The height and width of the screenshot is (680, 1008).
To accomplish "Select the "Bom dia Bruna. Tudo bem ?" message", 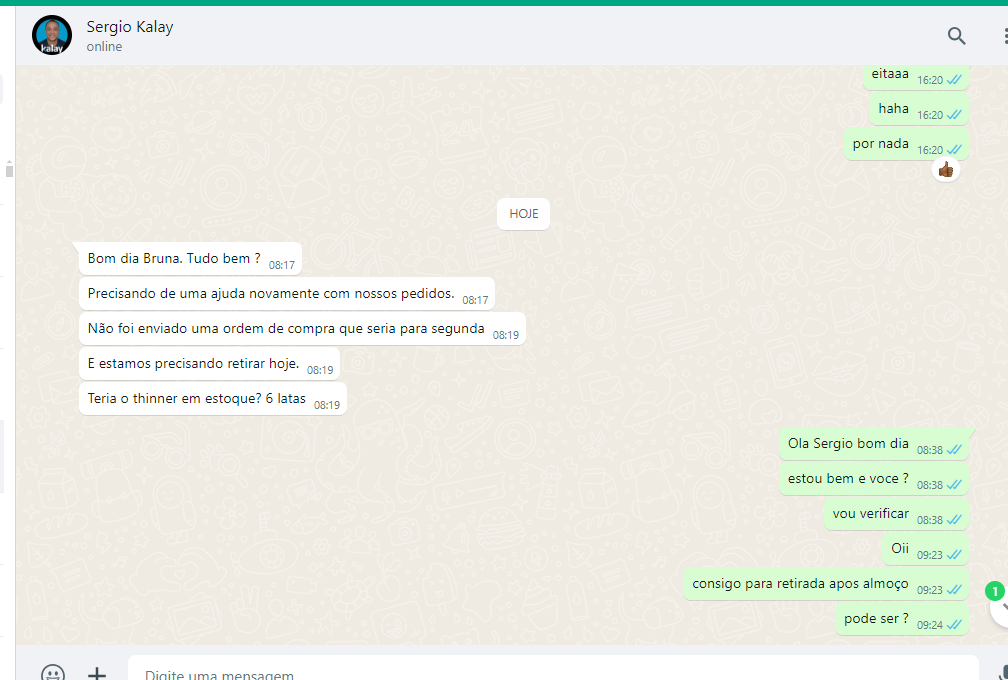I will [174, 259].
